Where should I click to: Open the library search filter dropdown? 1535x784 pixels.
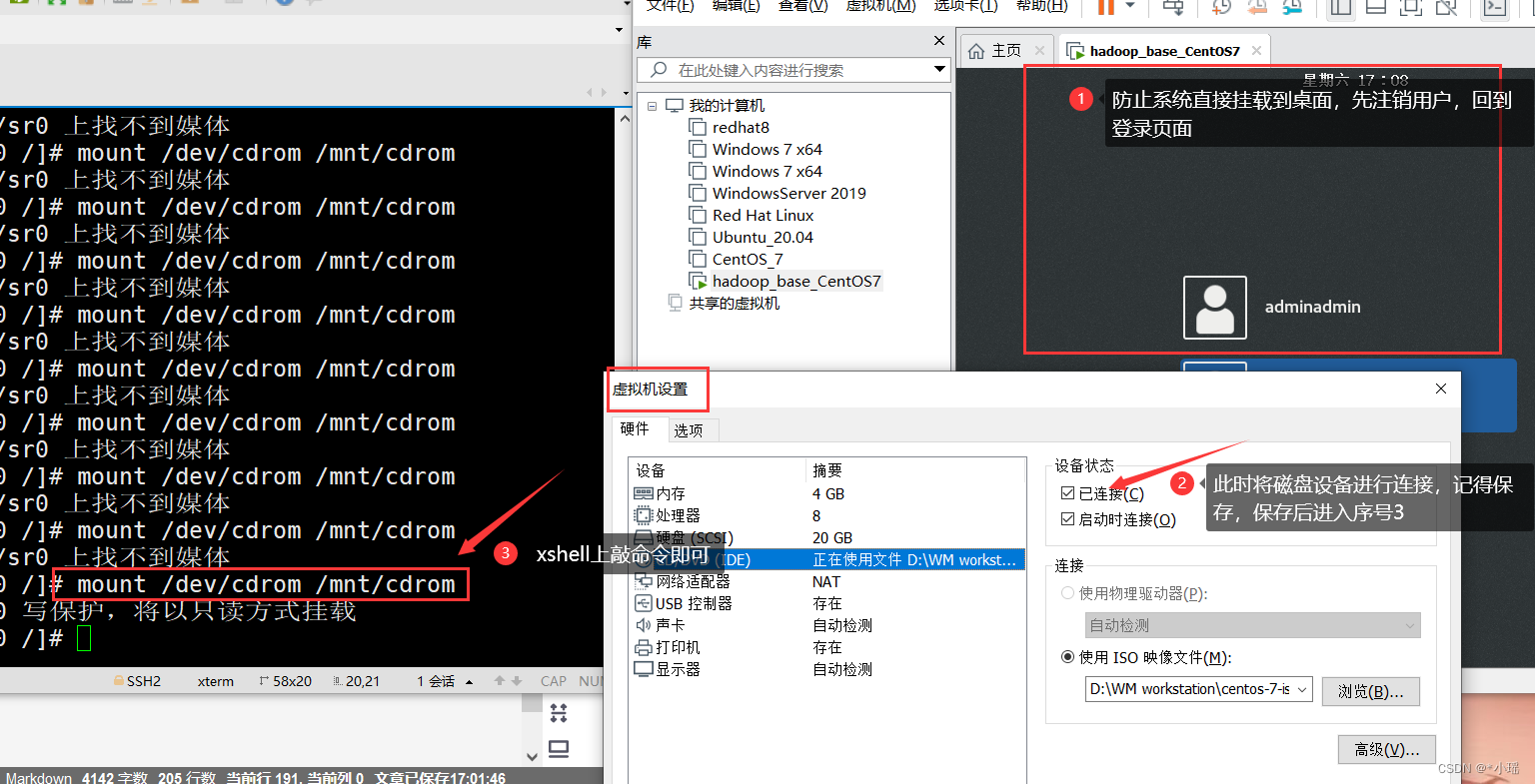(939, 70)
